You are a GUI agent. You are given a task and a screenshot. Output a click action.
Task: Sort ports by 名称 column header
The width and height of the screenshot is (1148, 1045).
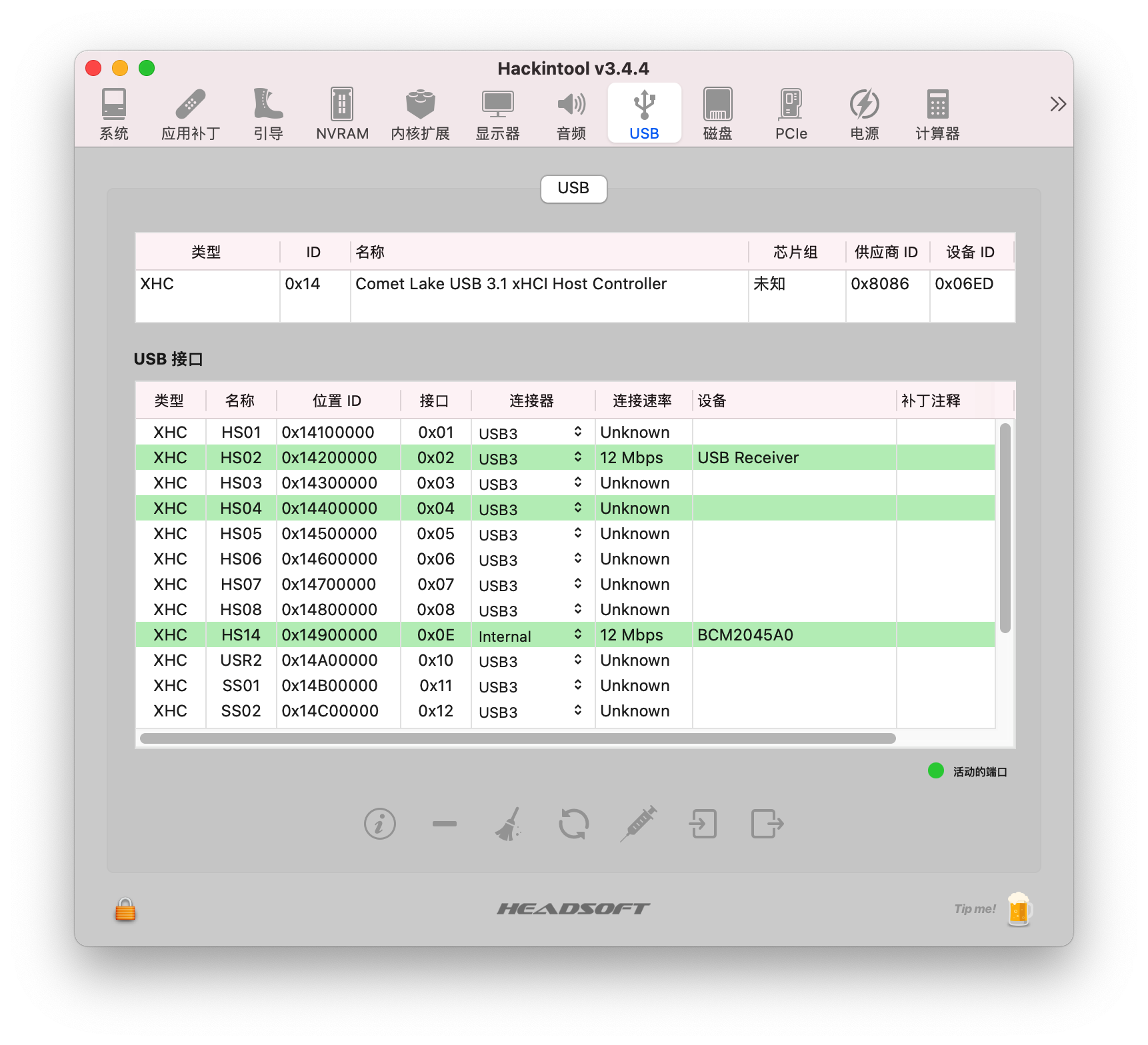pyautogui.click(x=240, y=401)
